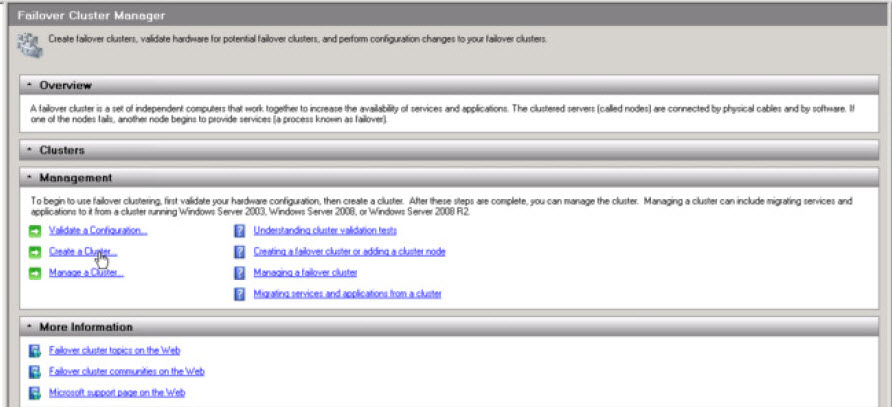Click the 'To begin to use failover clustering' paragraph
Viewport: 892px width, 407px height.
click(x=441, y=207)
